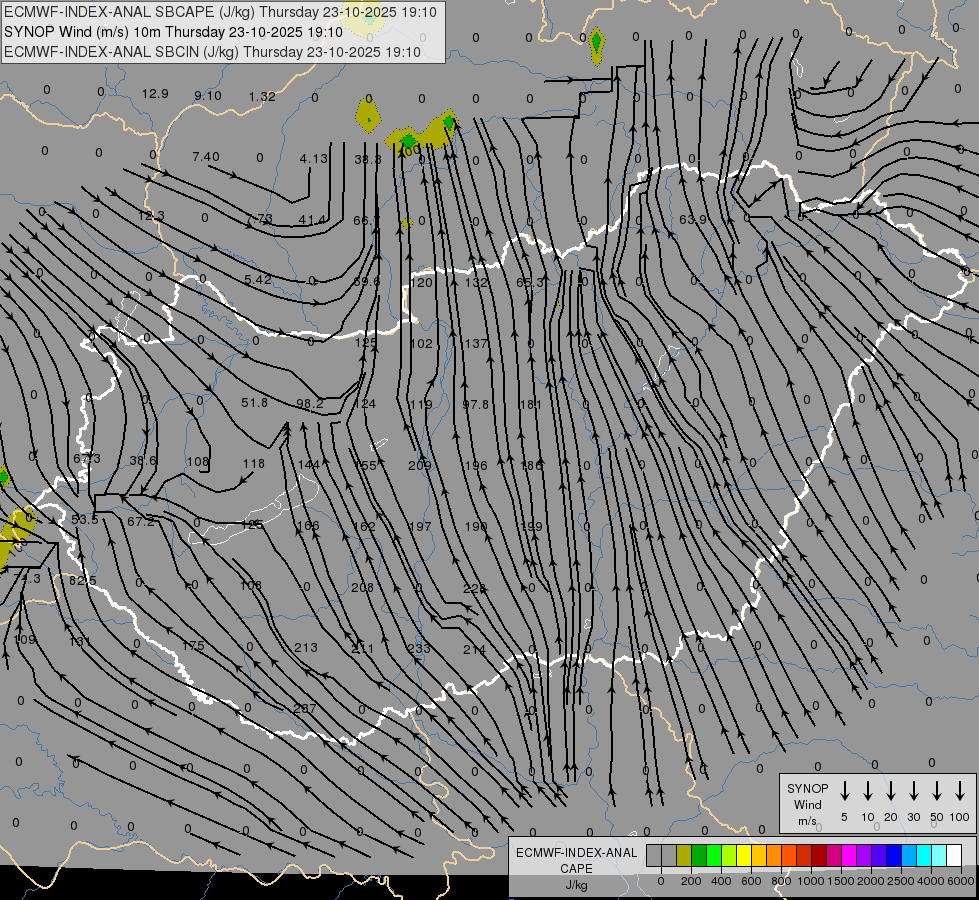This screenshot has height=900, width=979.
Task: Click the 30 m/s wind arrow in legend
Action: [x=914, y=790]
